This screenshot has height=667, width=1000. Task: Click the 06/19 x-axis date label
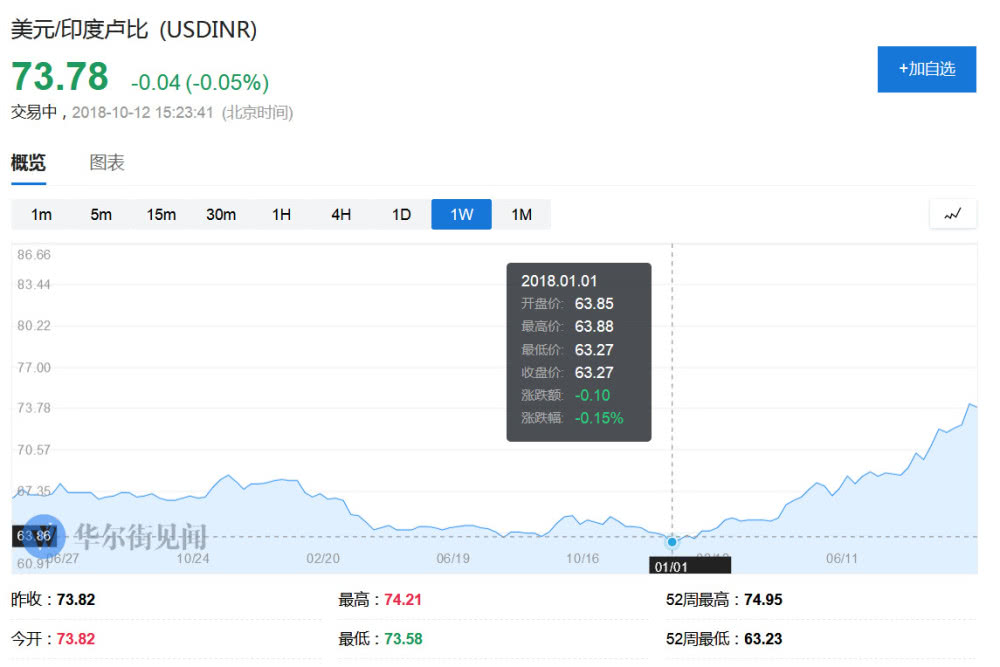pyautogui.click(x=453, y=559)
